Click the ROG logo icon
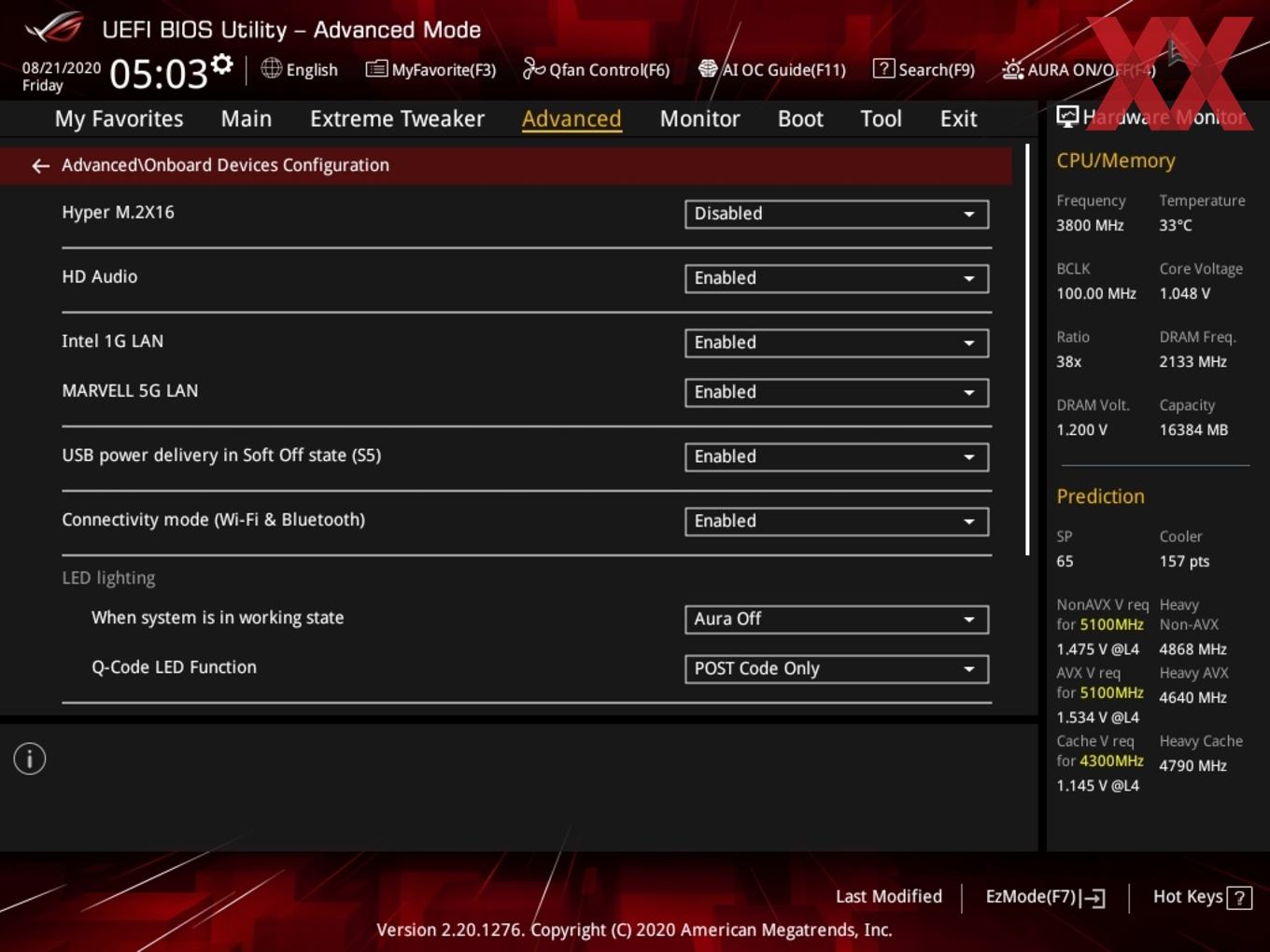This screenshot has width=1270, height=952. click(54, 28)
